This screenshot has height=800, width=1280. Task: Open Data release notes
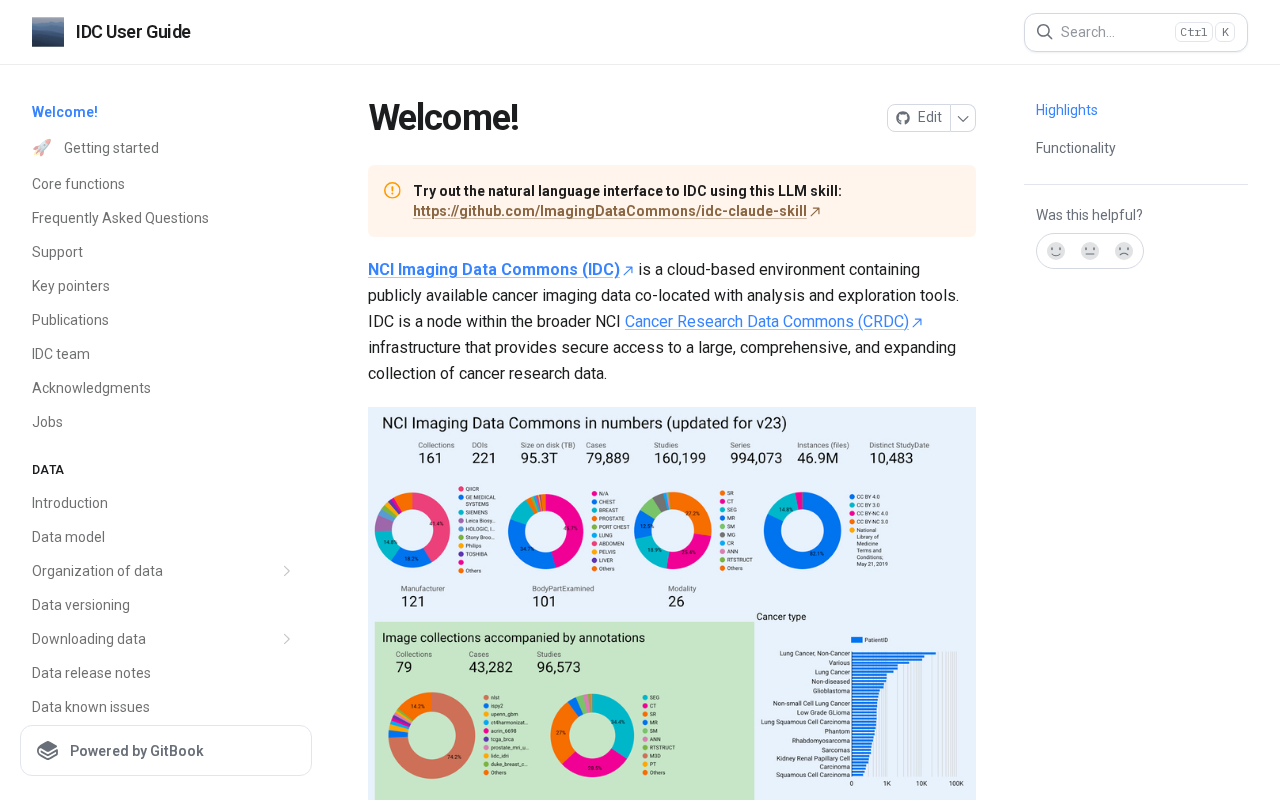click(91, 673)
